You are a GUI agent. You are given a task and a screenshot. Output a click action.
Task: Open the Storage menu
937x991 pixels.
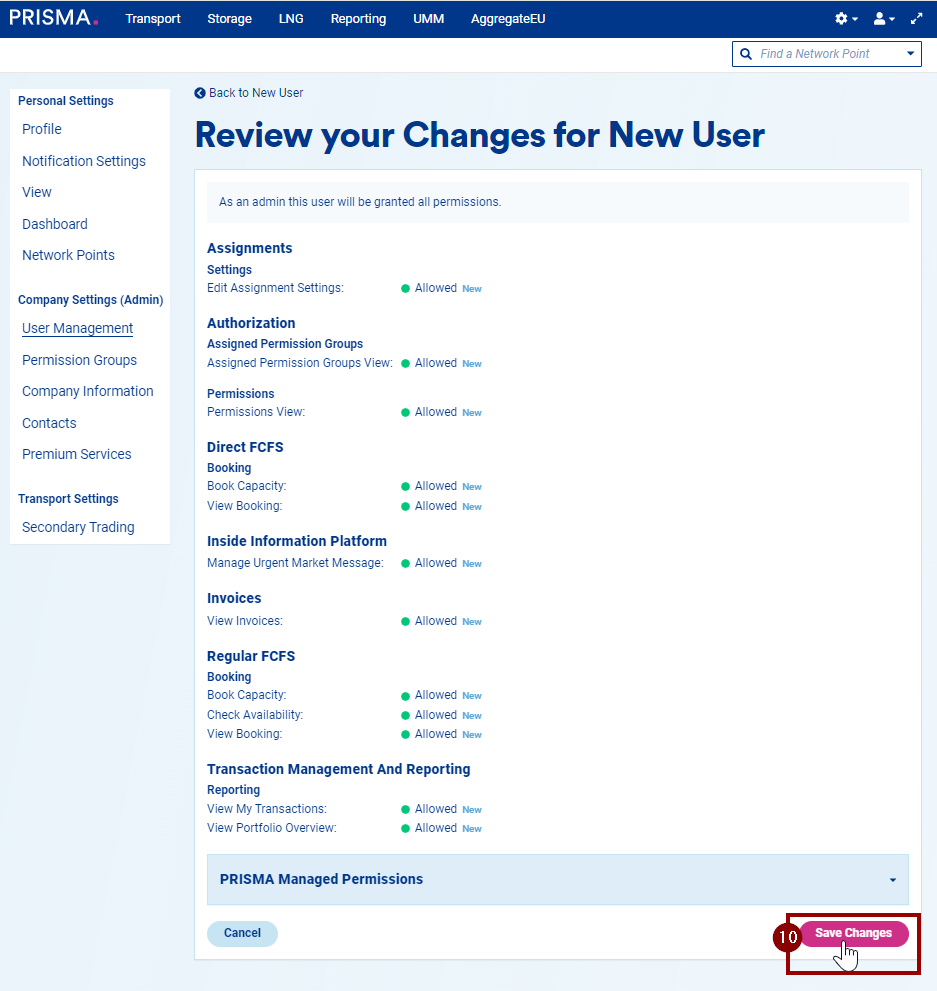click(x=229, y=19)
